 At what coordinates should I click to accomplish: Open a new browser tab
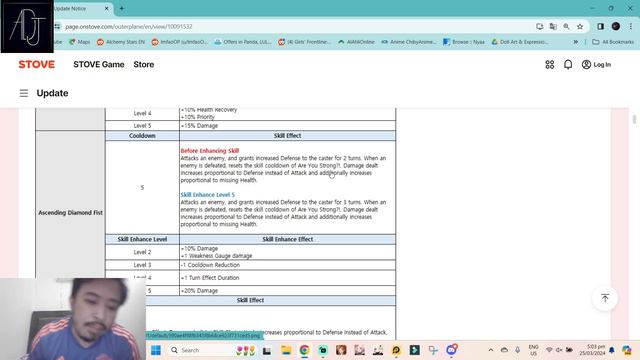122,8
